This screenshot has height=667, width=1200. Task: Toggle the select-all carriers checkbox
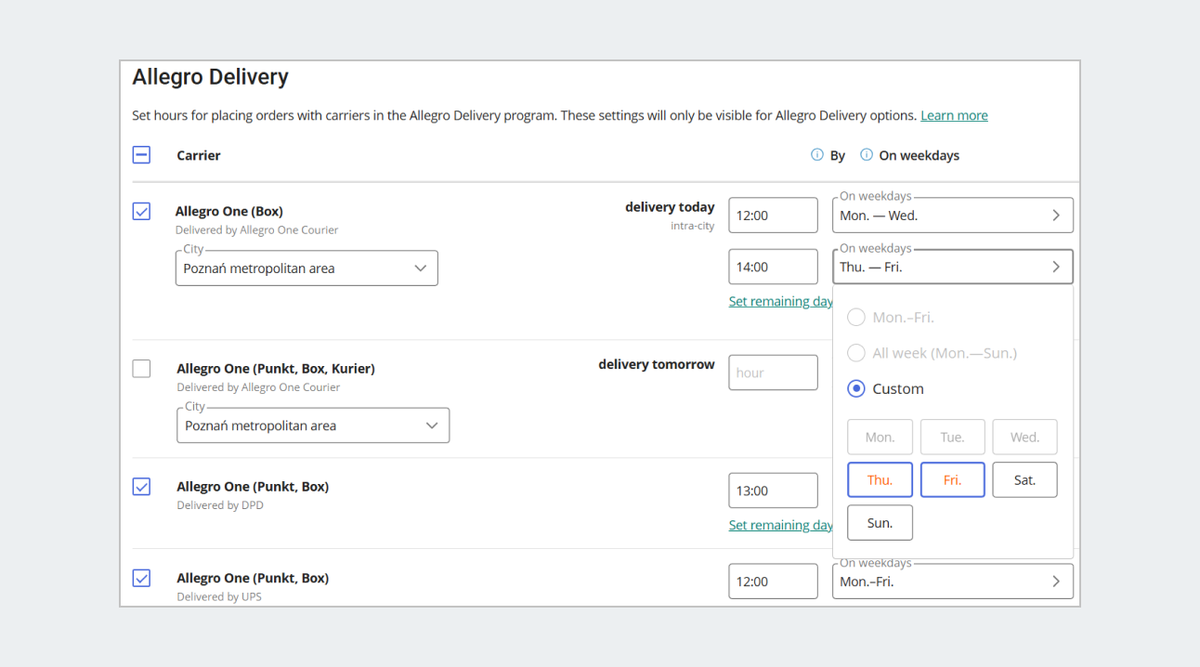coord(142,155)
